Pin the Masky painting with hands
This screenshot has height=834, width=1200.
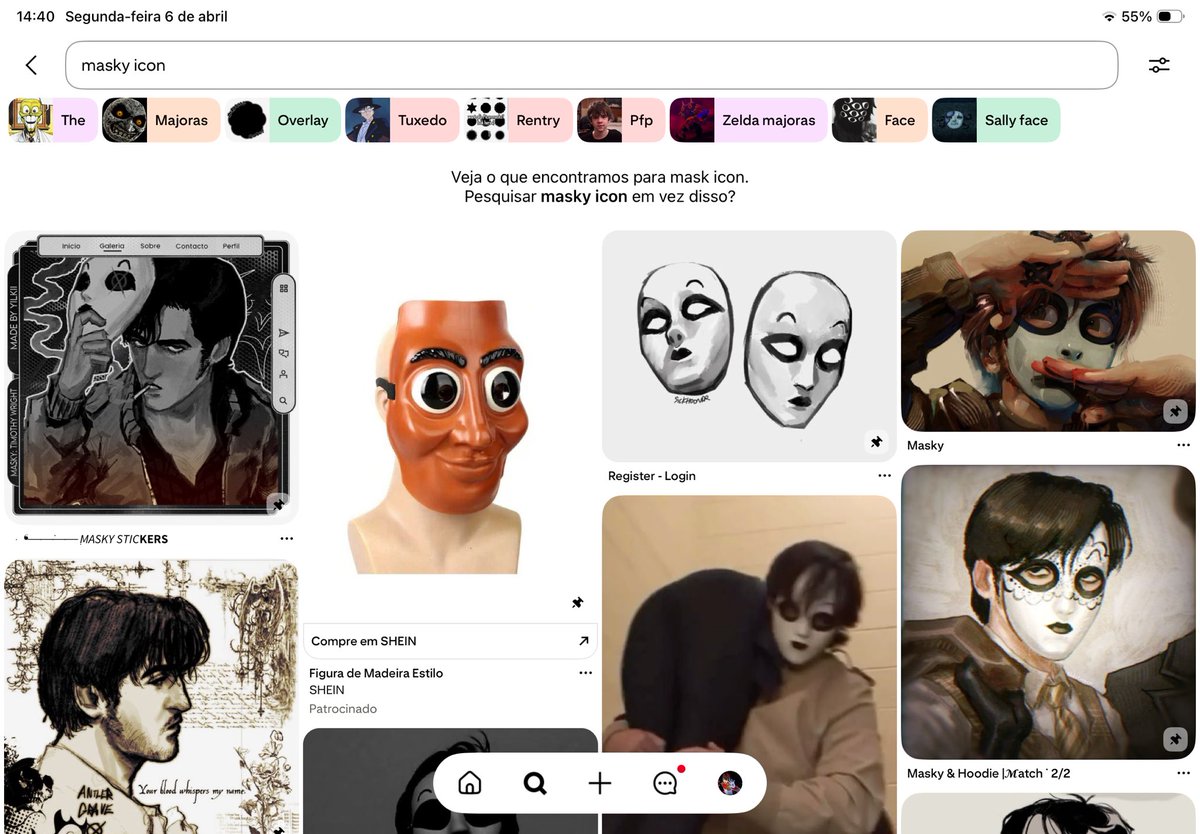(1175, 411)
